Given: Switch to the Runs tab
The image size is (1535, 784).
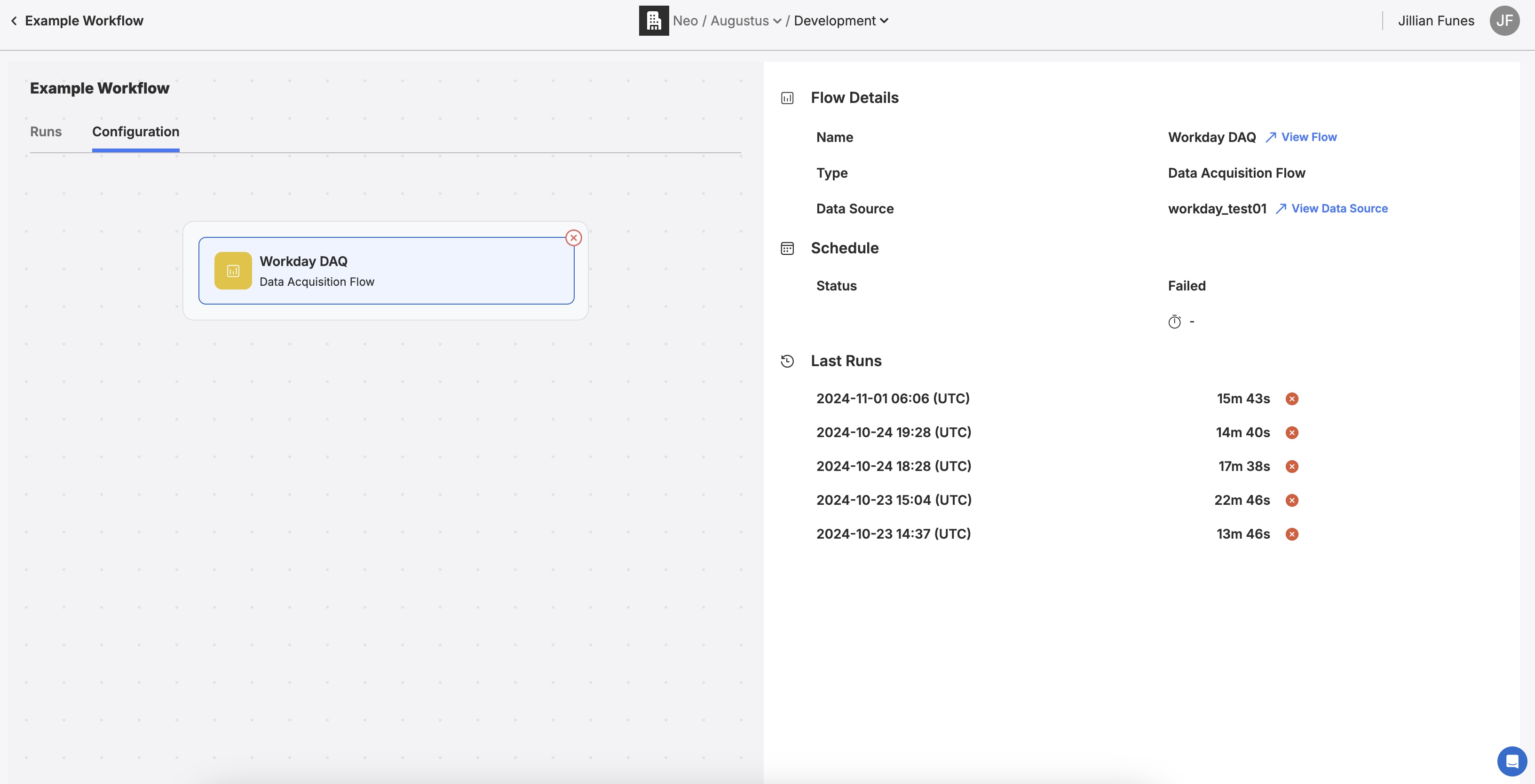Looking at the screenshot, I should 46,132.
